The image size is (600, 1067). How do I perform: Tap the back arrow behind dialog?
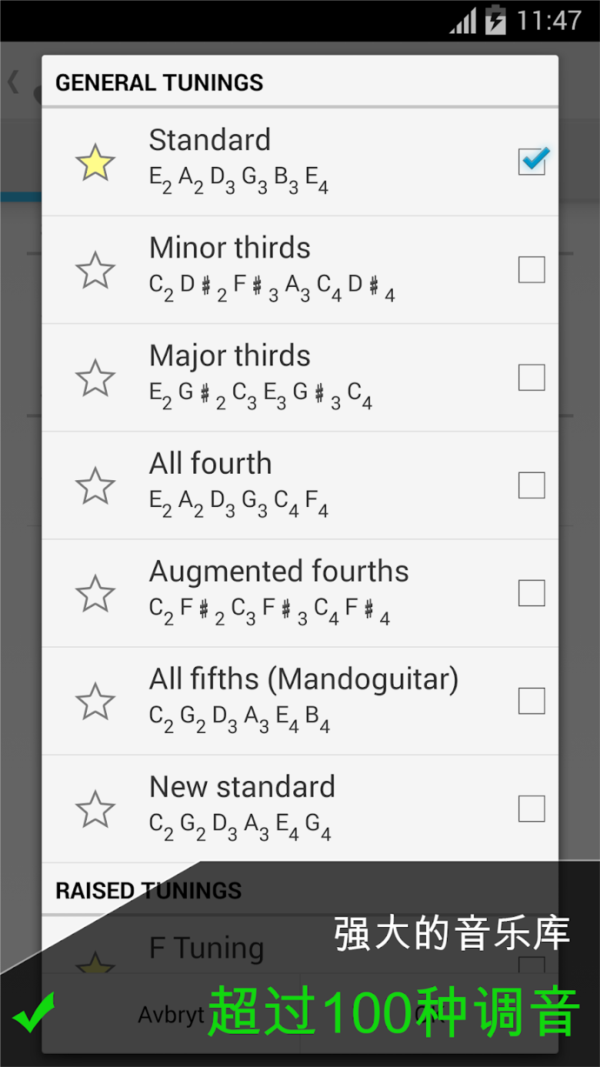click(x=14, y=82)
